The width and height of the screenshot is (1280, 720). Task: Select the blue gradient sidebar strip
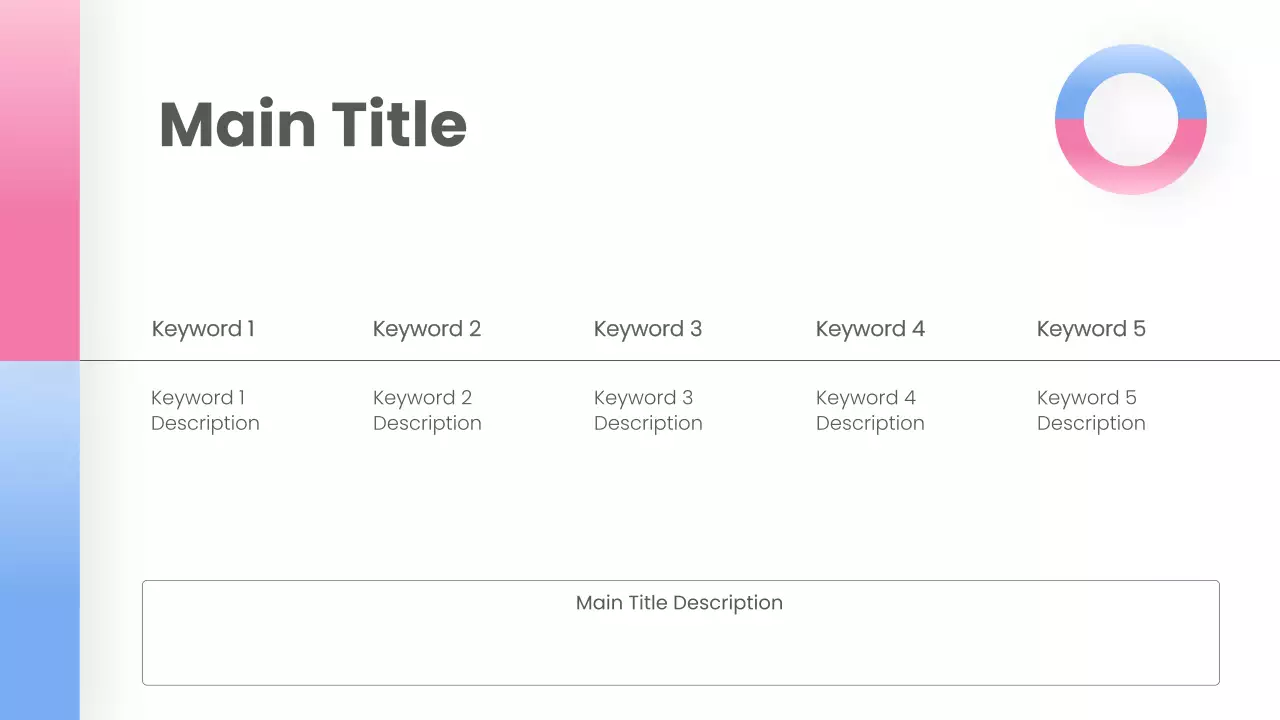tap(39, 540)
